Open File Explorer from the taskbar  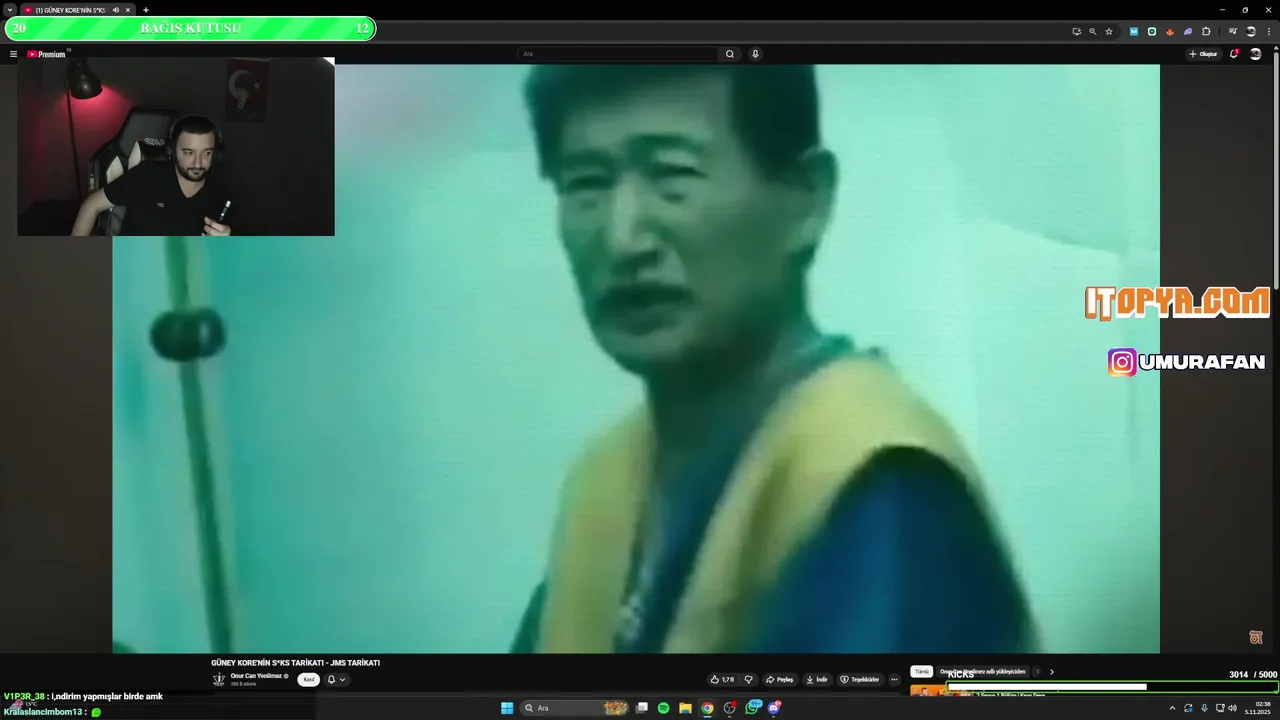coord(685,708)
